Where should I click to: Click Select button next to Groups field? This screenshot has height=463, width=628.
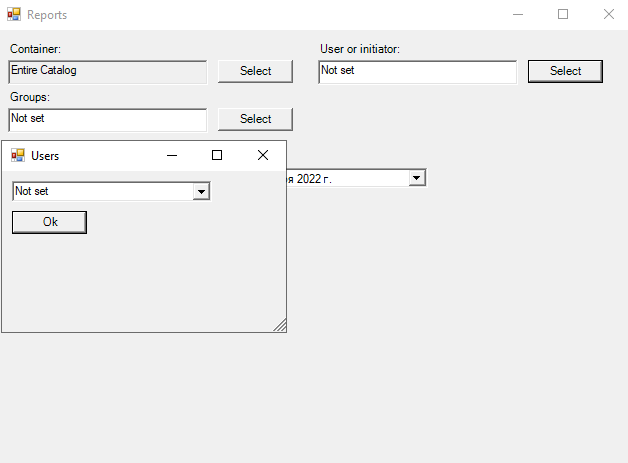tap(255, 119)
